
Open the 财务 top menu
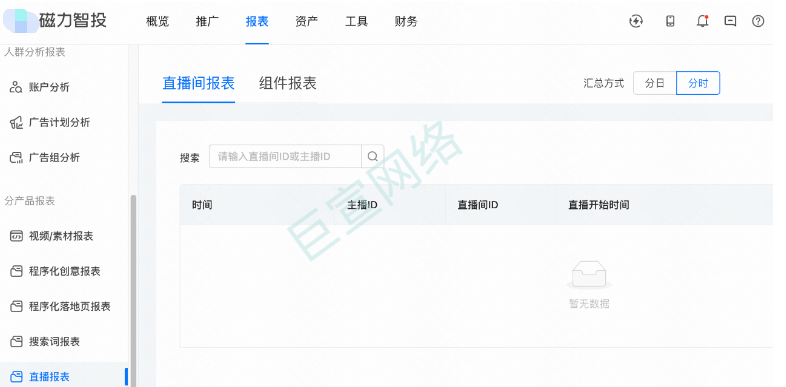pyautogui.click(x=406, y=22)
